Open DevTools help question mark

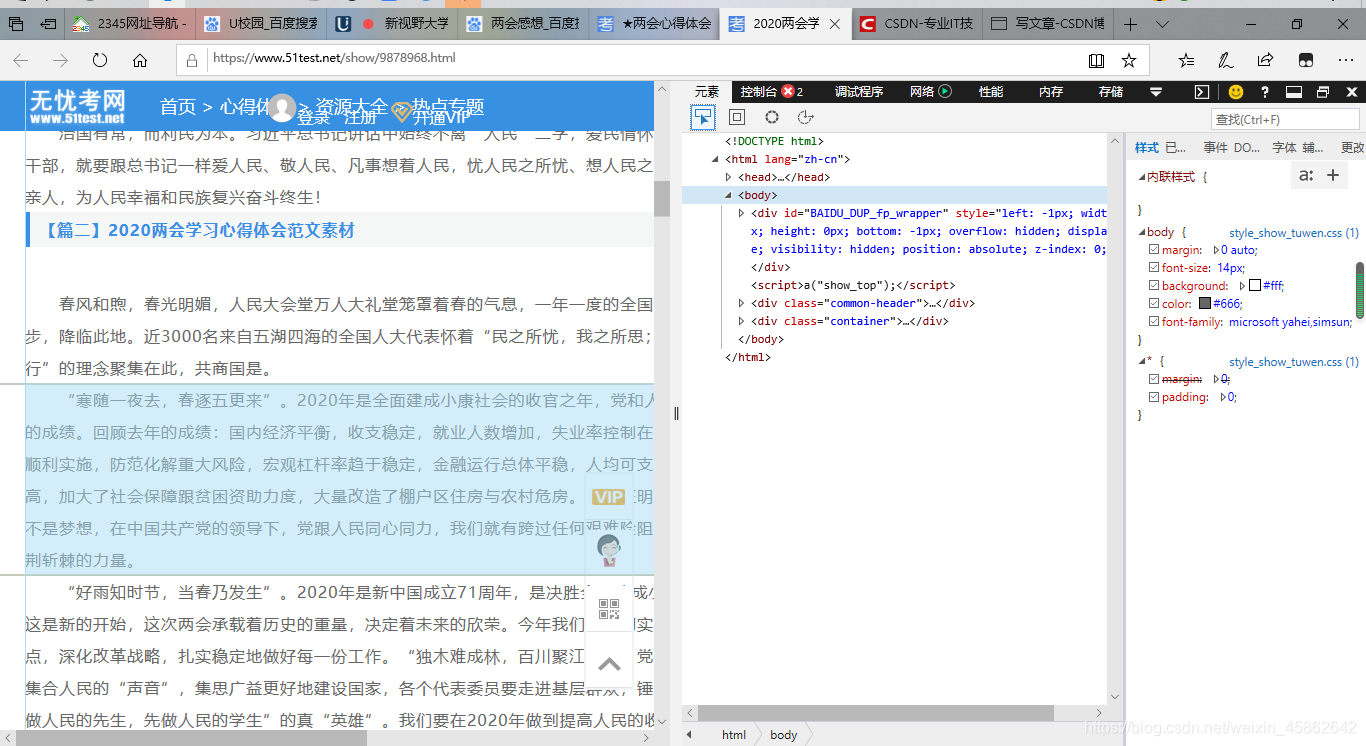[1265, 92]
